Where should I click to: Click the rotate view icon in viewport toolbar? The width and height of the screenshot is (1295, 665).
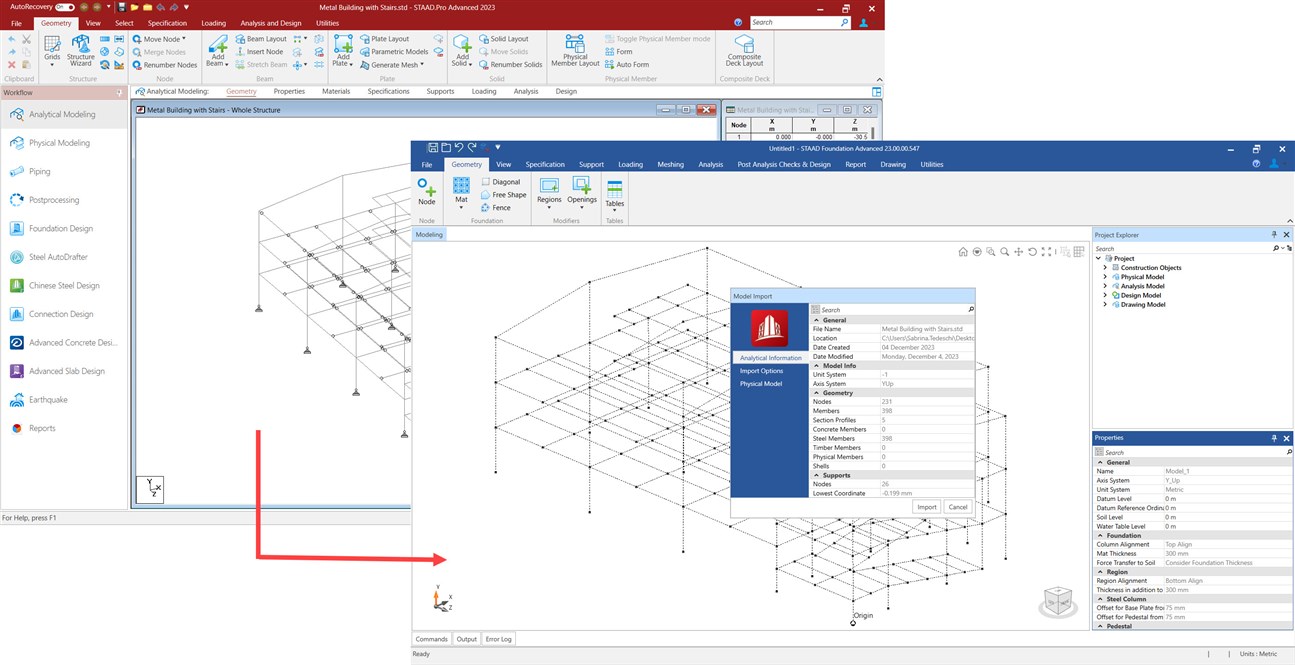pos(1032,252)
